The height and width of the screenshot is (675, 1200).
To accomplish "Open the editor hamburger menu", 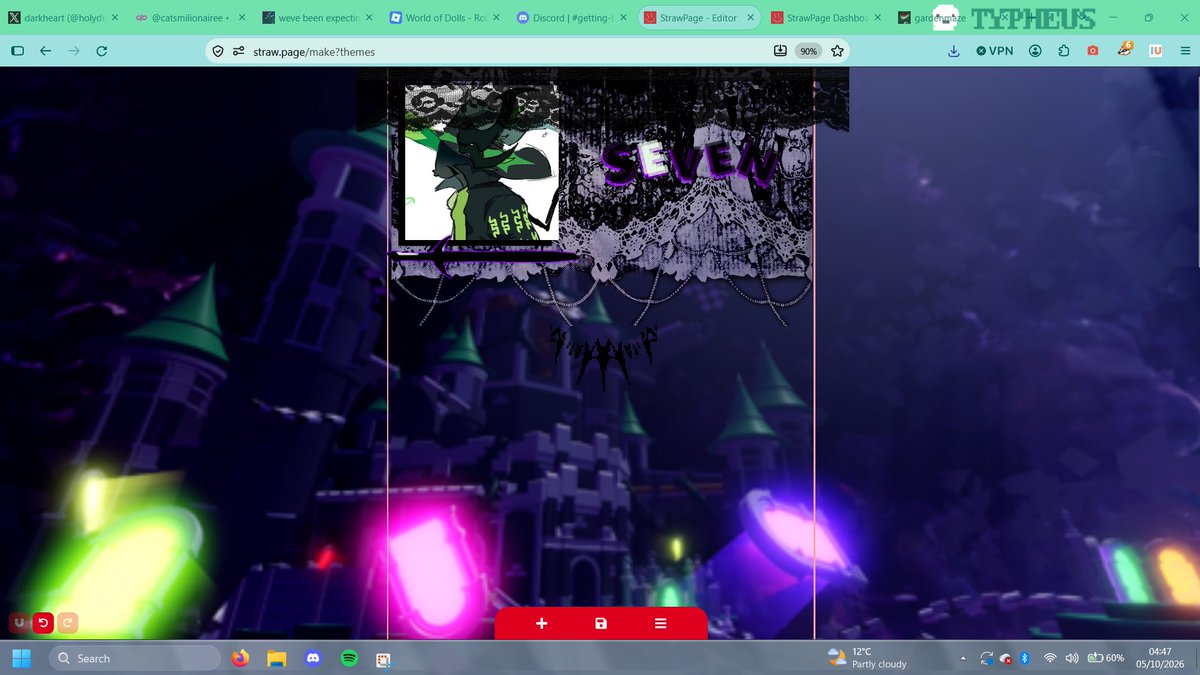I will click(x=660, y=624).
